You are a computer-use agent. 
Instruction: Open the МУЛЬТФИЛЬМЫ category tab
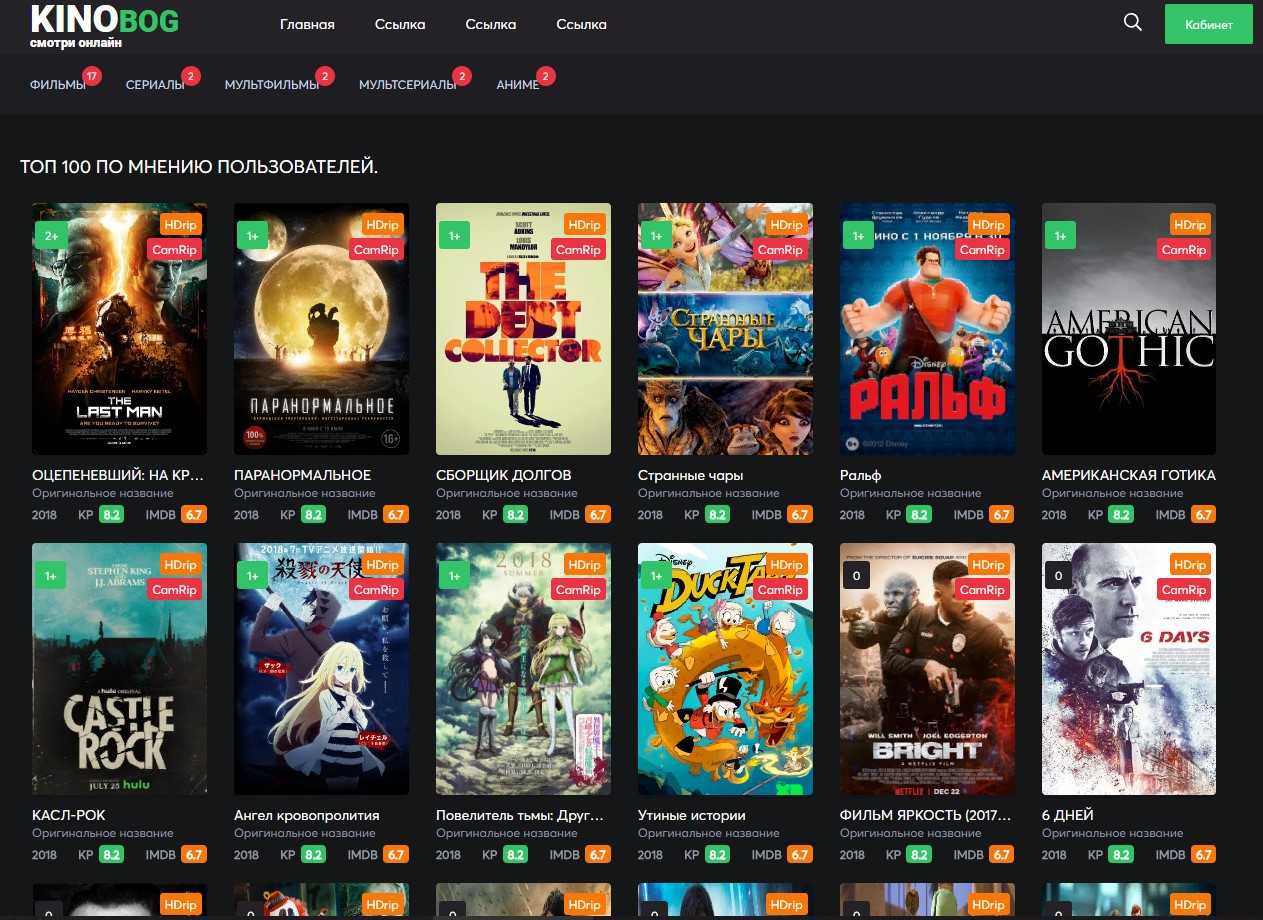pos(272,85)
